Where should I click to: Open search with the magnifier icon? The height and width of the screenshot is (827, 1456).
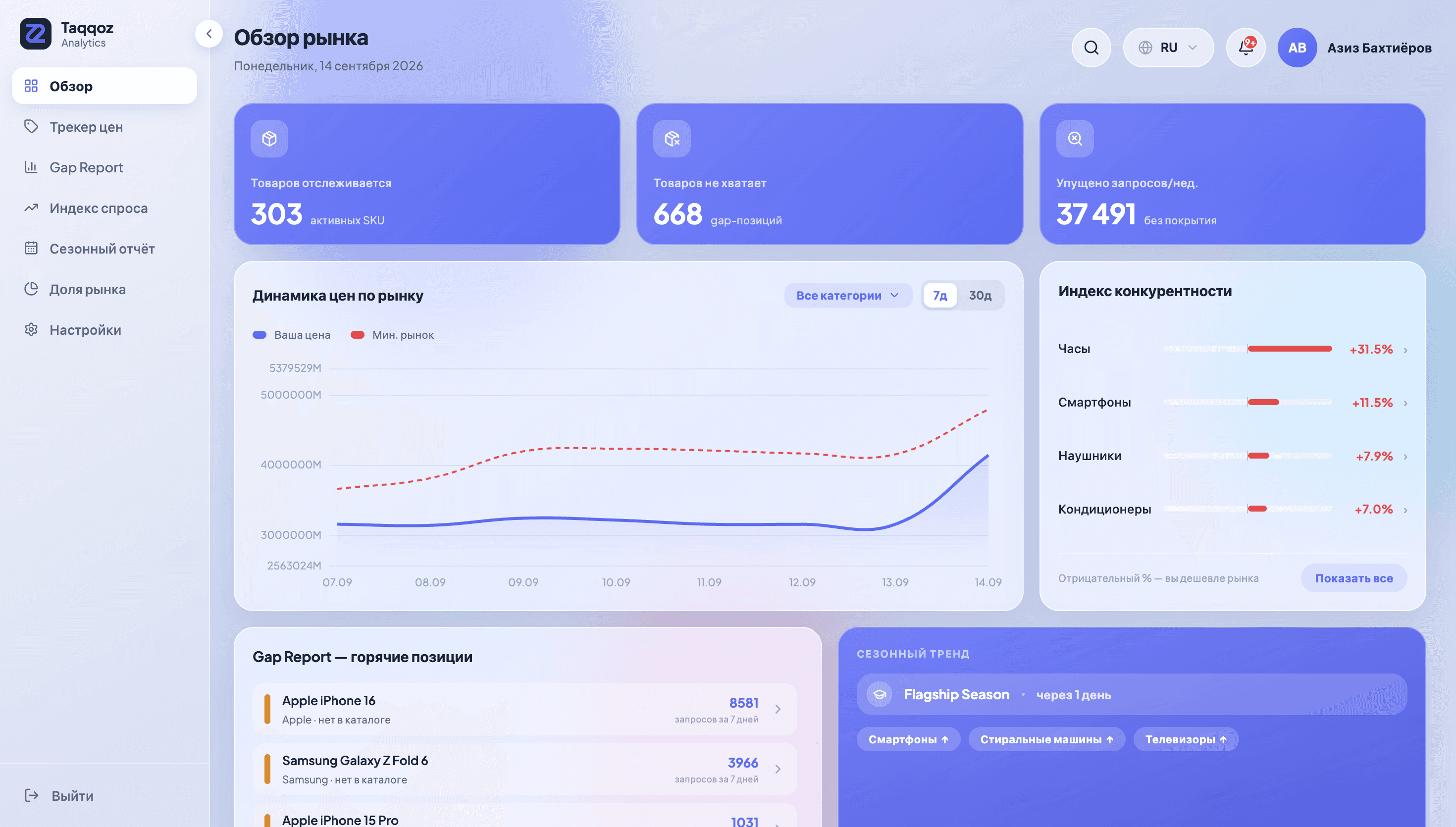point(1091,48)
